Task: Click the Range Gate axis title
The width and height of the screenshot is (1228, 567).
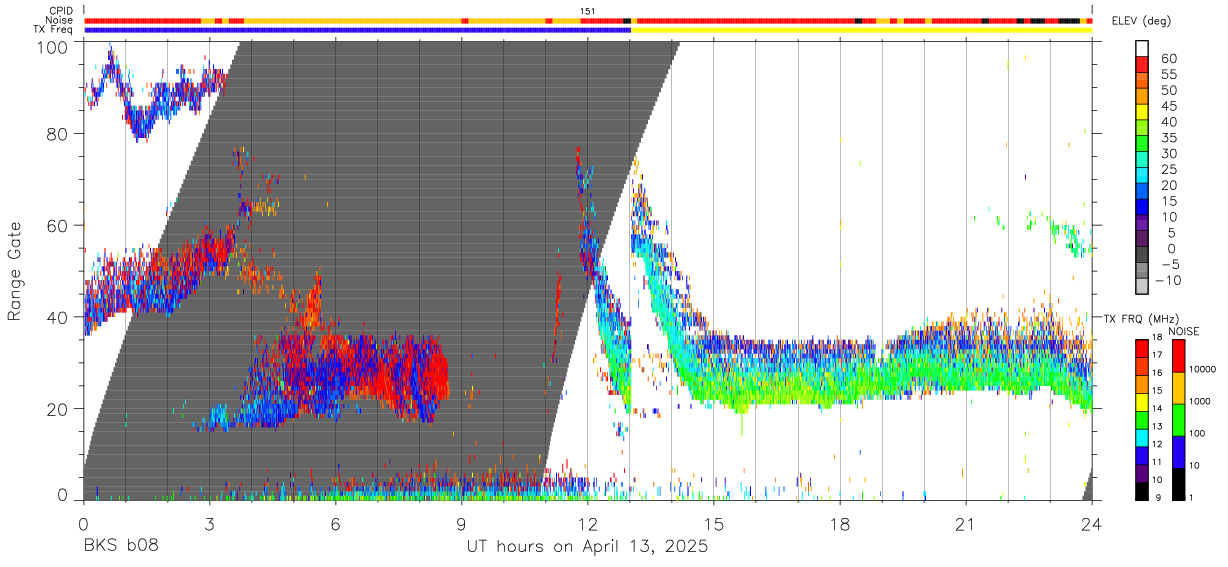Action: click(x=15, y=272)
